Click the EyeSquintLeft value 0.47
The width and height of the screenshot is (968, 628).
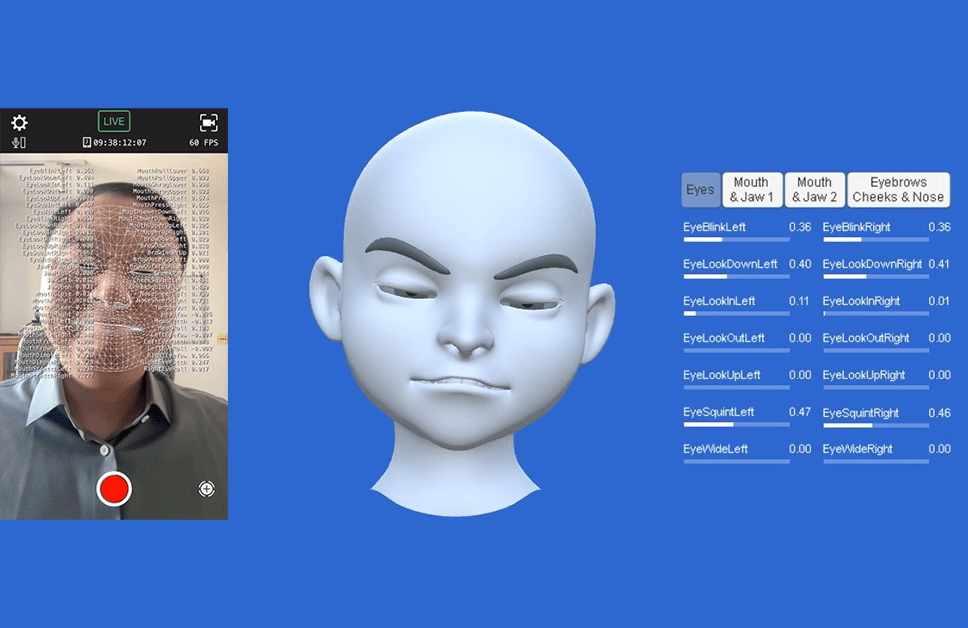[x=800, y=412]
